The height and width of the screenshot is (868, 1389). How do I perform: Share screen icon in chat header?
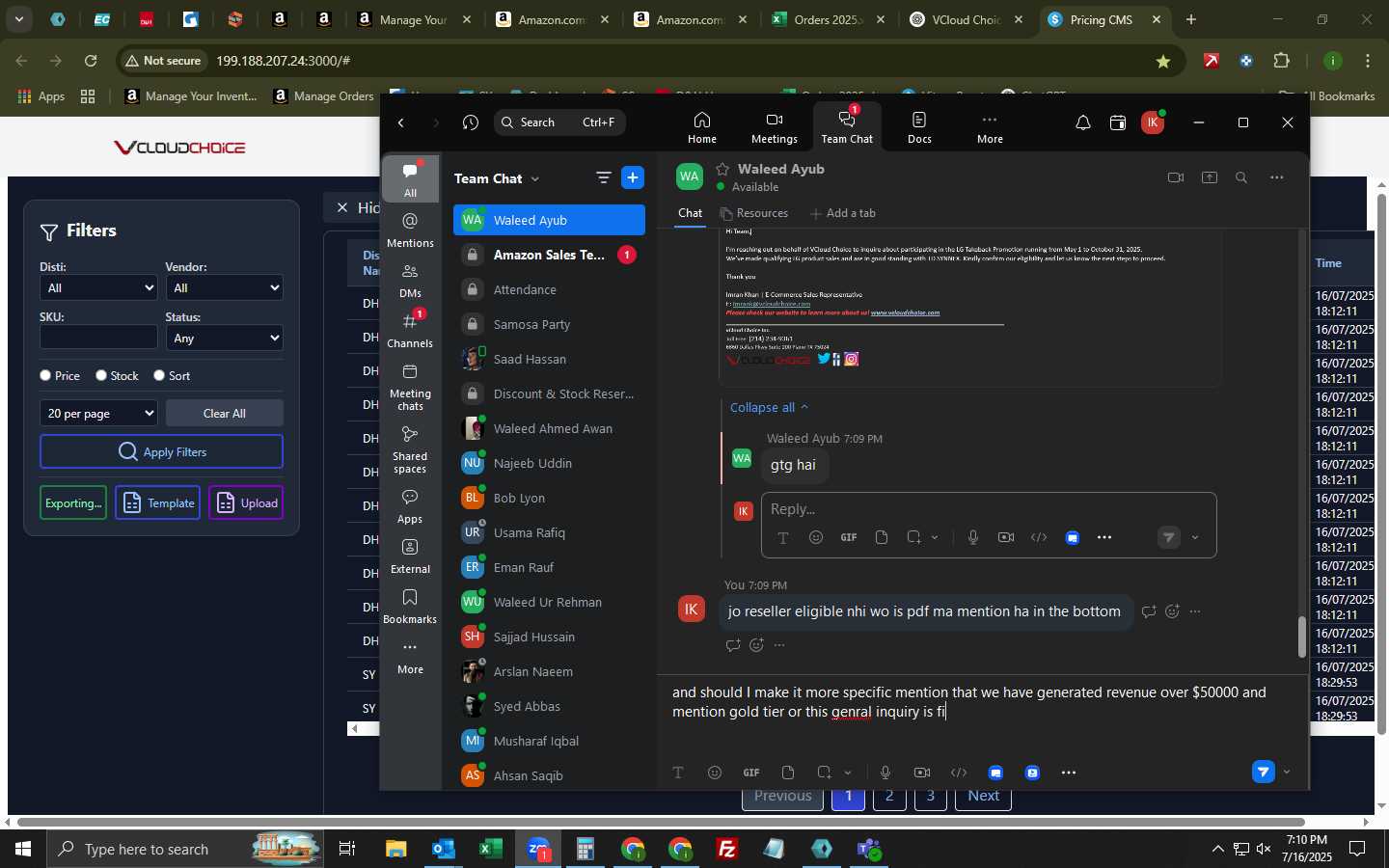(1210, 177)
